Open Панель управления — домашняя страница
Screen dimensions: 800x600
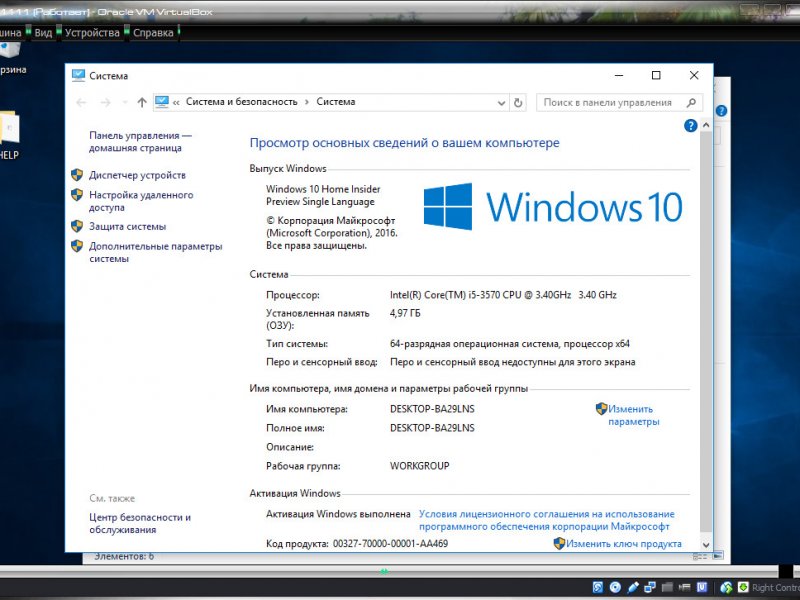(140, 142)
